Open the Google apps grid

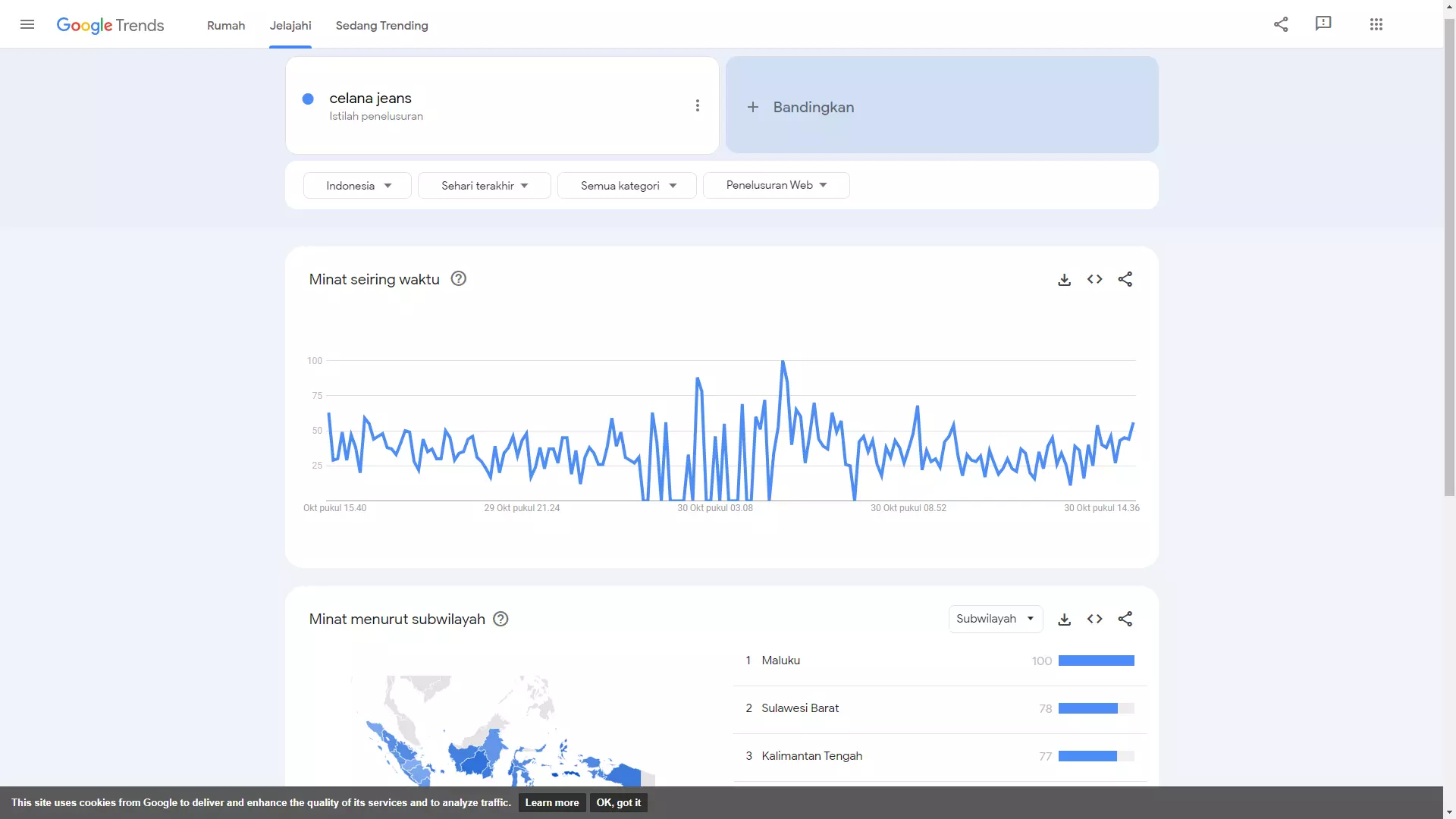(x=1377, y=24)
